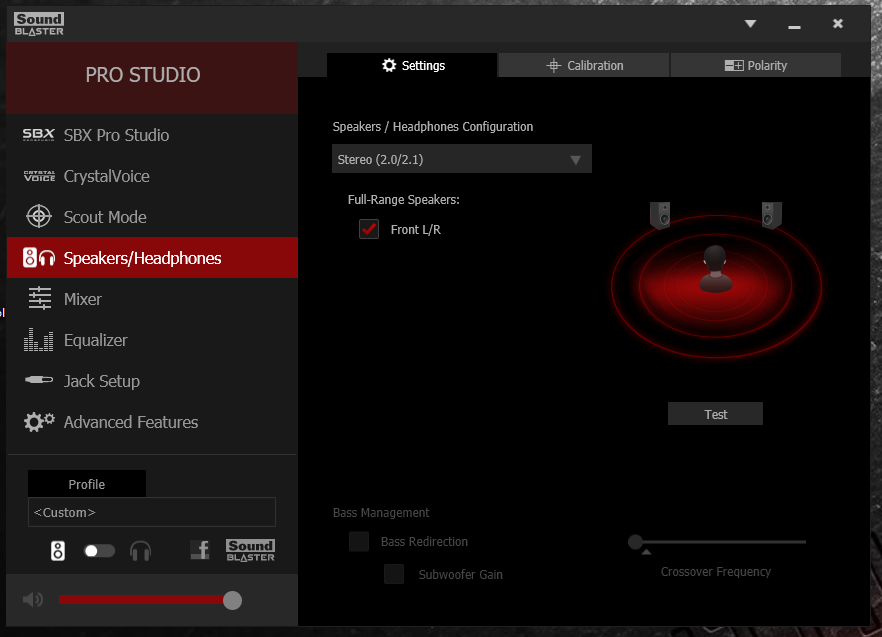Go to Scout Mode
Viewport: 882px width, 637px height.
(x=152, y=217)
